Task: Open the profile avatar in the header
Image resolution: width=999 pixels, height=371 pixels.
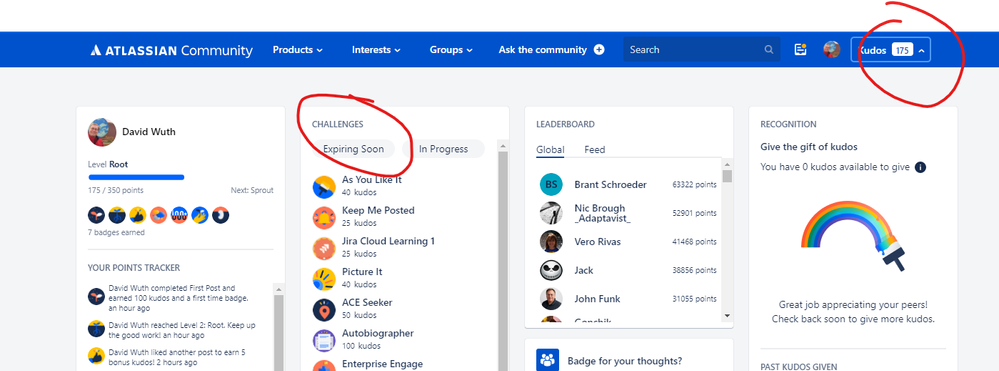Action: click(831, 50)
